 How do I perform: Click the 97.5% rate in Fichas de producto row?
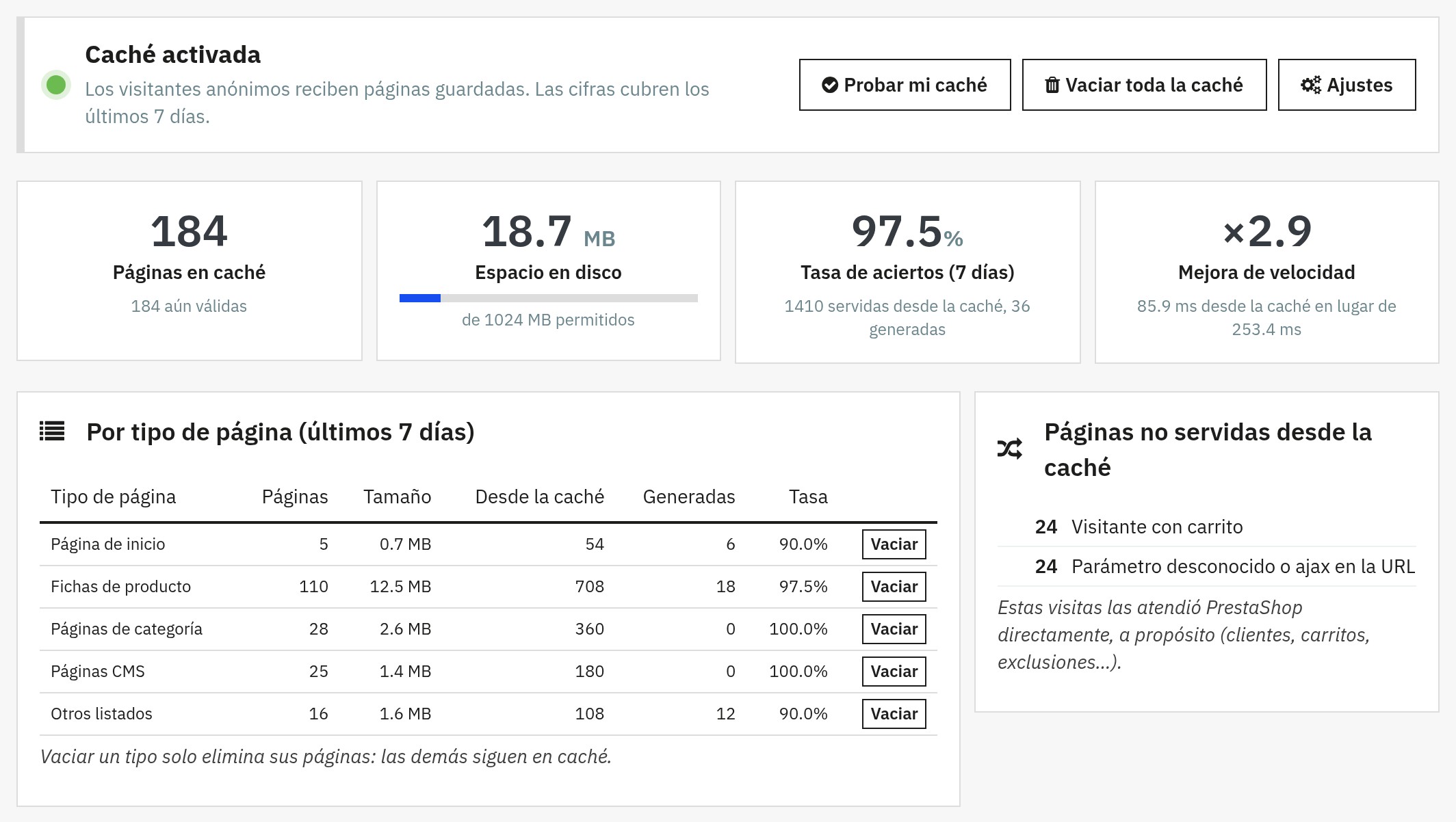click(x=803, y=587)
